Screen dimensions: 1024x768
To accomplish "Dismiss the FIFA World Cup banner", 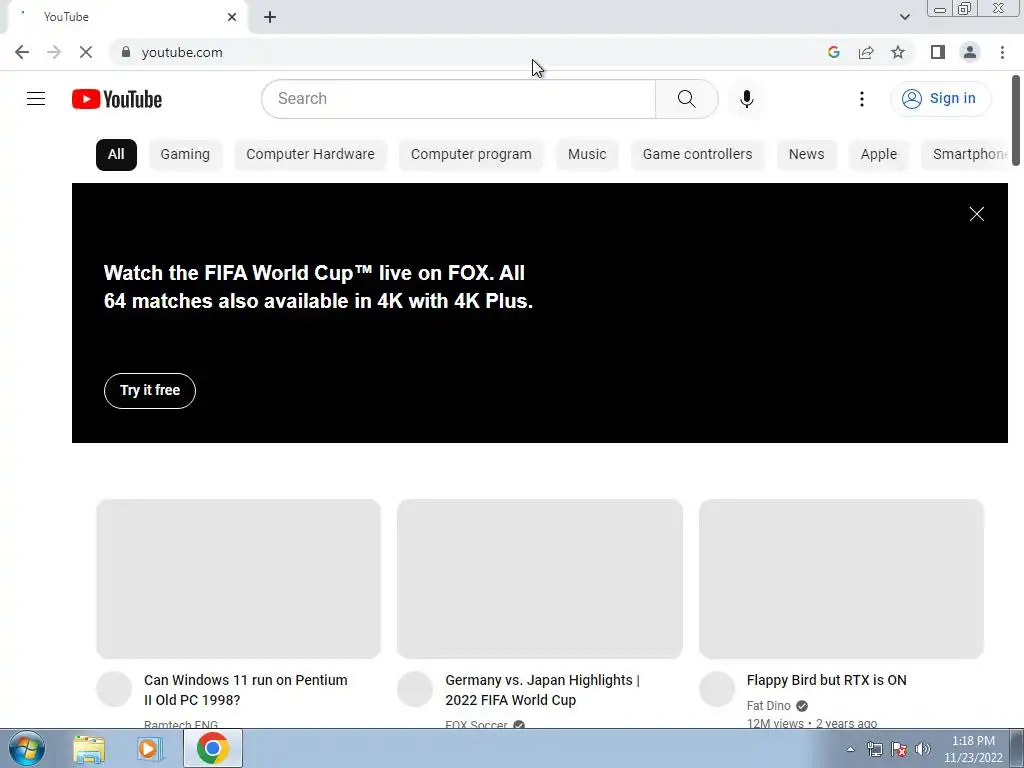I will click(x=976, y=214).
